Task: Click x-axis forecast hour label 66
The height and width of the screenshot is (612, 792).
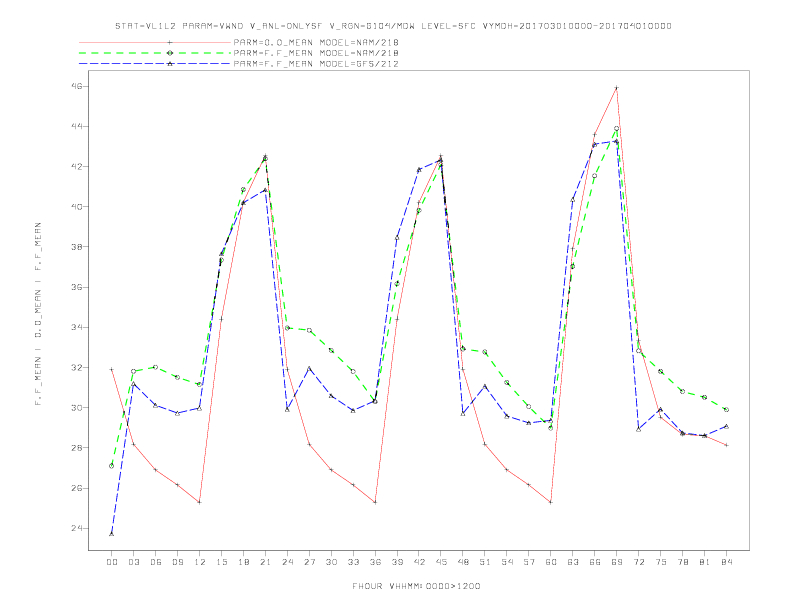Action: pyautogui.click(x=595, y=562)
